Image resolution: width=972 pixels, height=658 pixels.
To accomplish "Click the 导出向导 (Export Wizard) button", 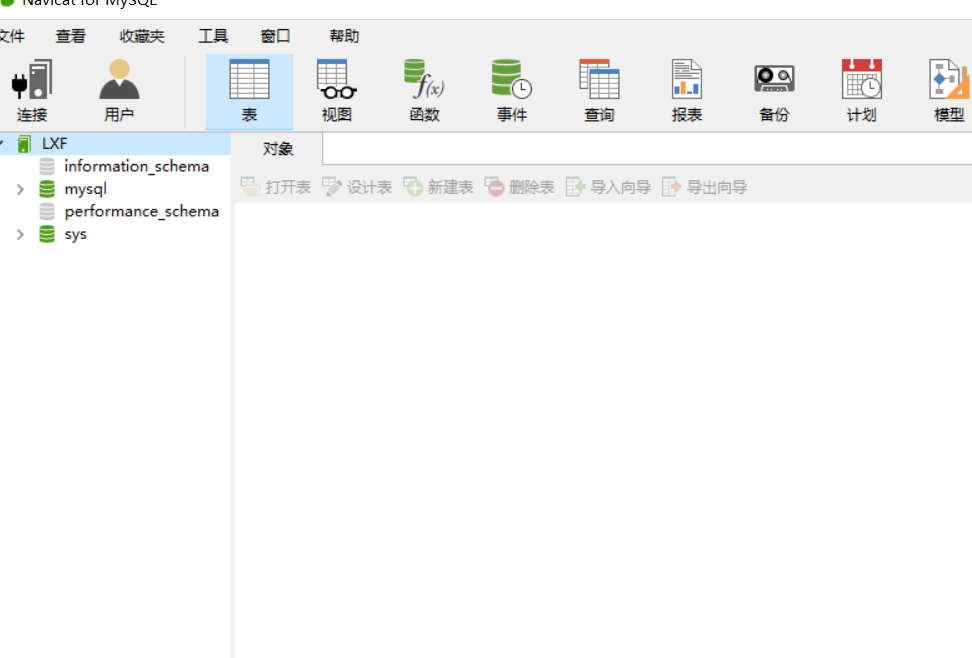I will 705,187.
